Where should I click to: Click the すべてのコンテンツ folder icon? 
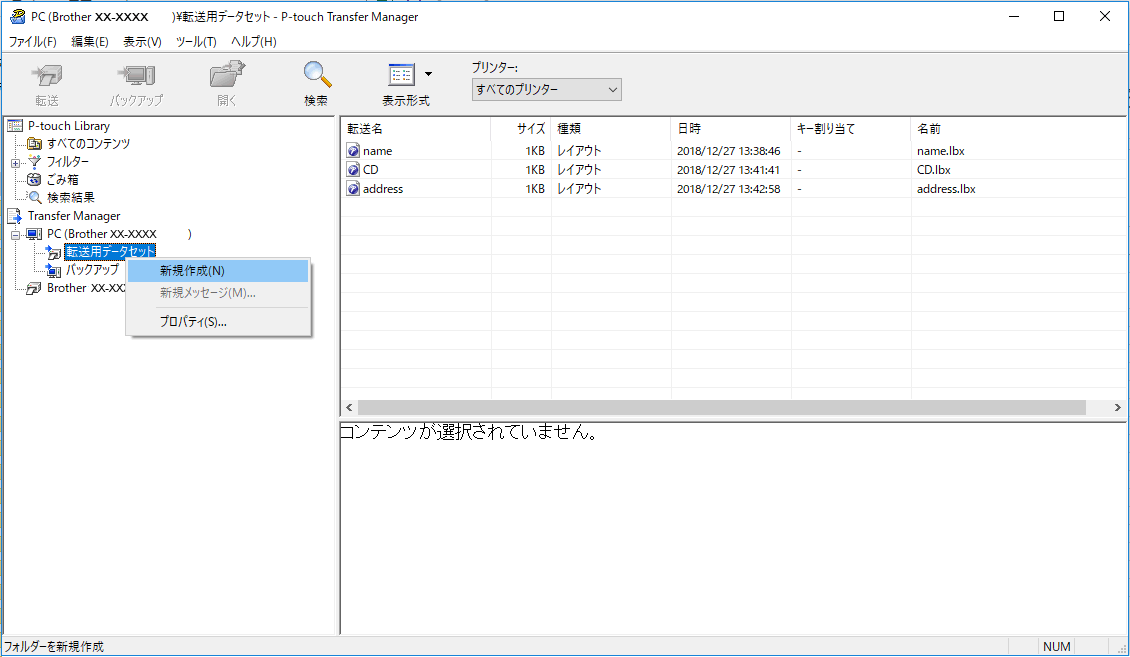point(34,144)
